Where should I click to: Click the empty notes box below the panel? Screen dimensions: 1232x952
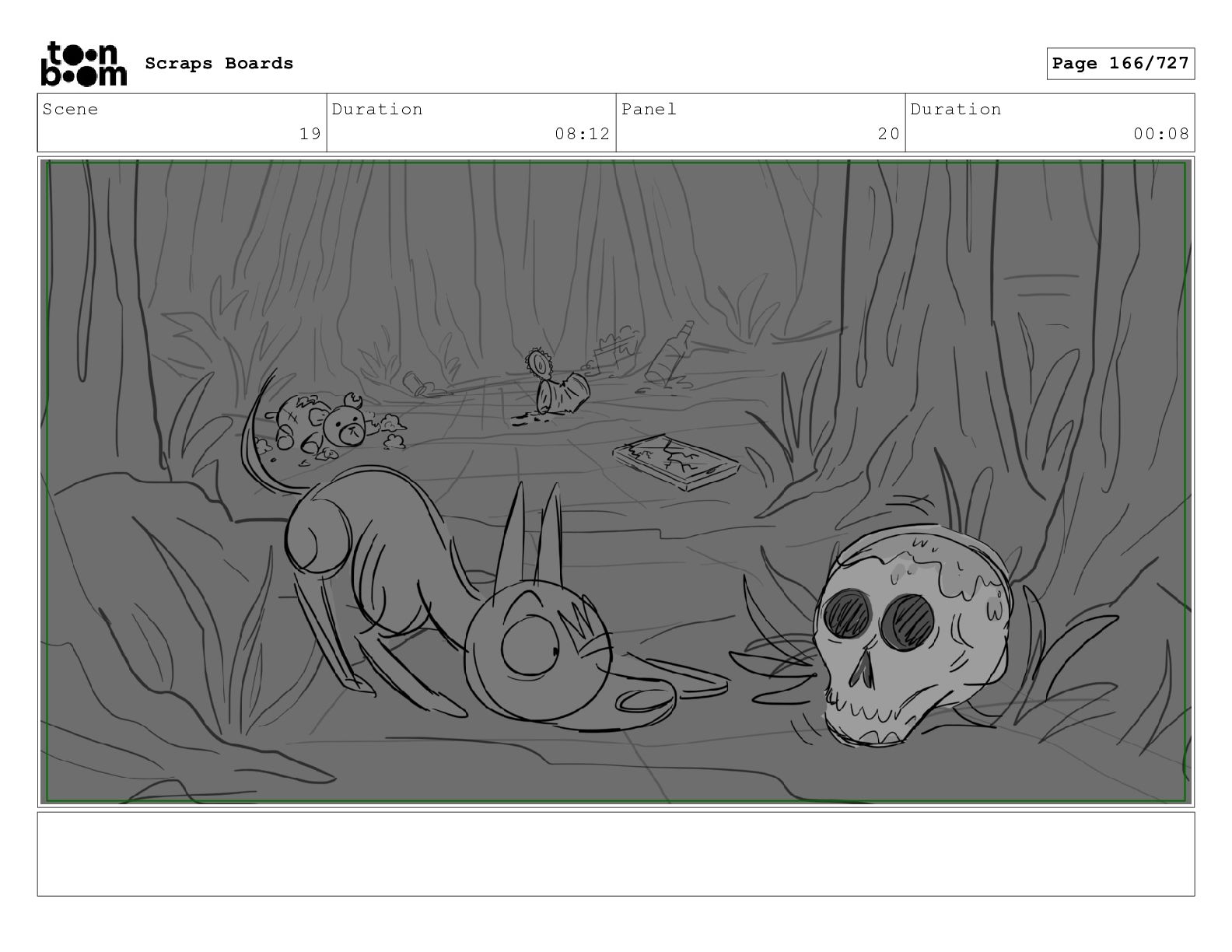pos(616,854)
